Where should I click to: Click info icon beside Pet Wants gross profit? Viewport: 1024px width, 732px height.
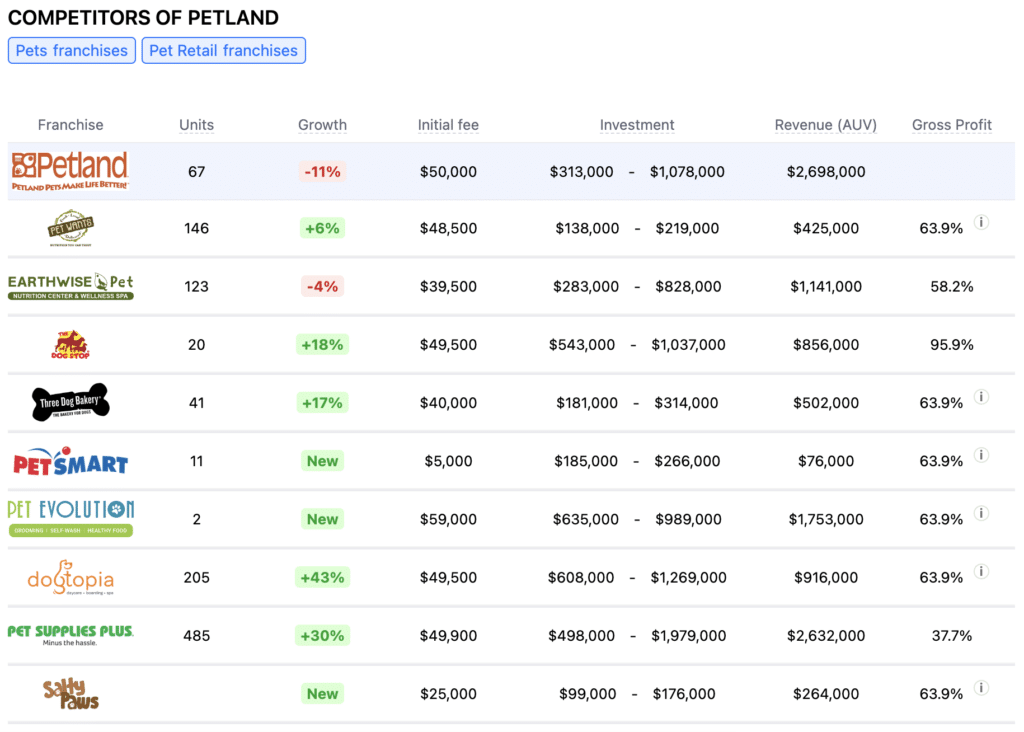pos(981,222)
